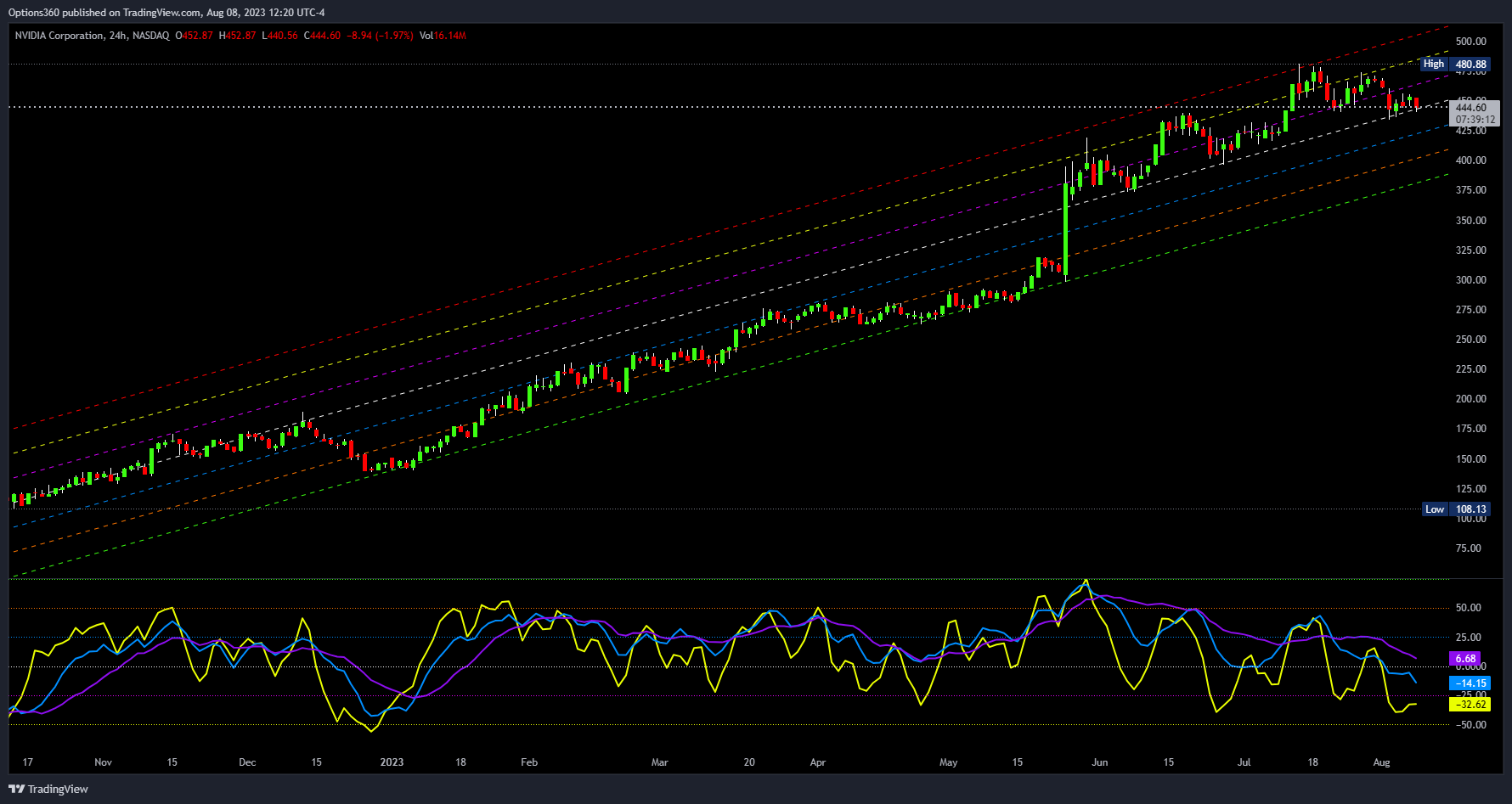
Task: Click the Jul label on time axis
Action: pyautogui.click(x=1244, y=762)
